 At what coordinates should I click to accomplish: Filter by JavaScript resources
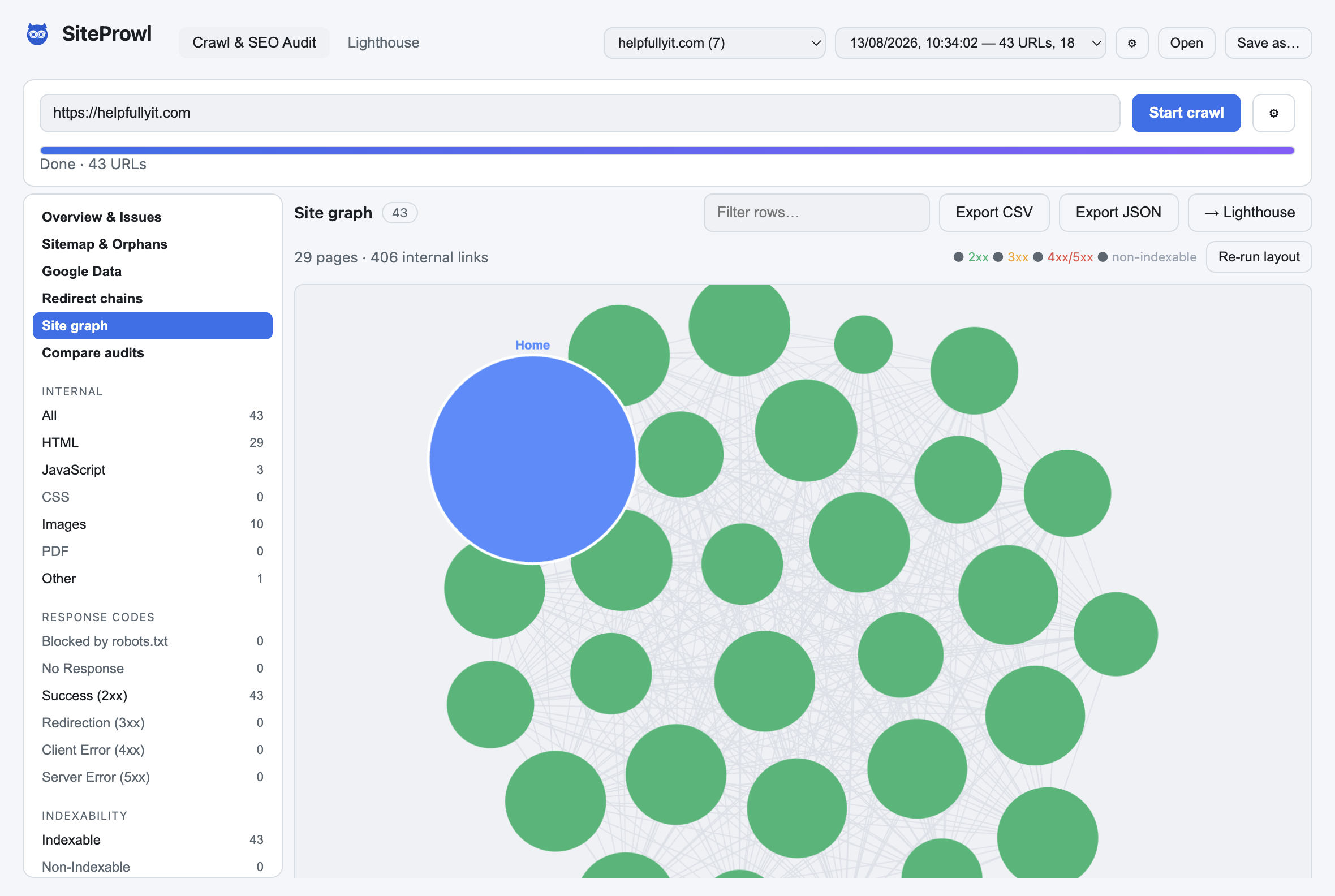pos(153,469)
